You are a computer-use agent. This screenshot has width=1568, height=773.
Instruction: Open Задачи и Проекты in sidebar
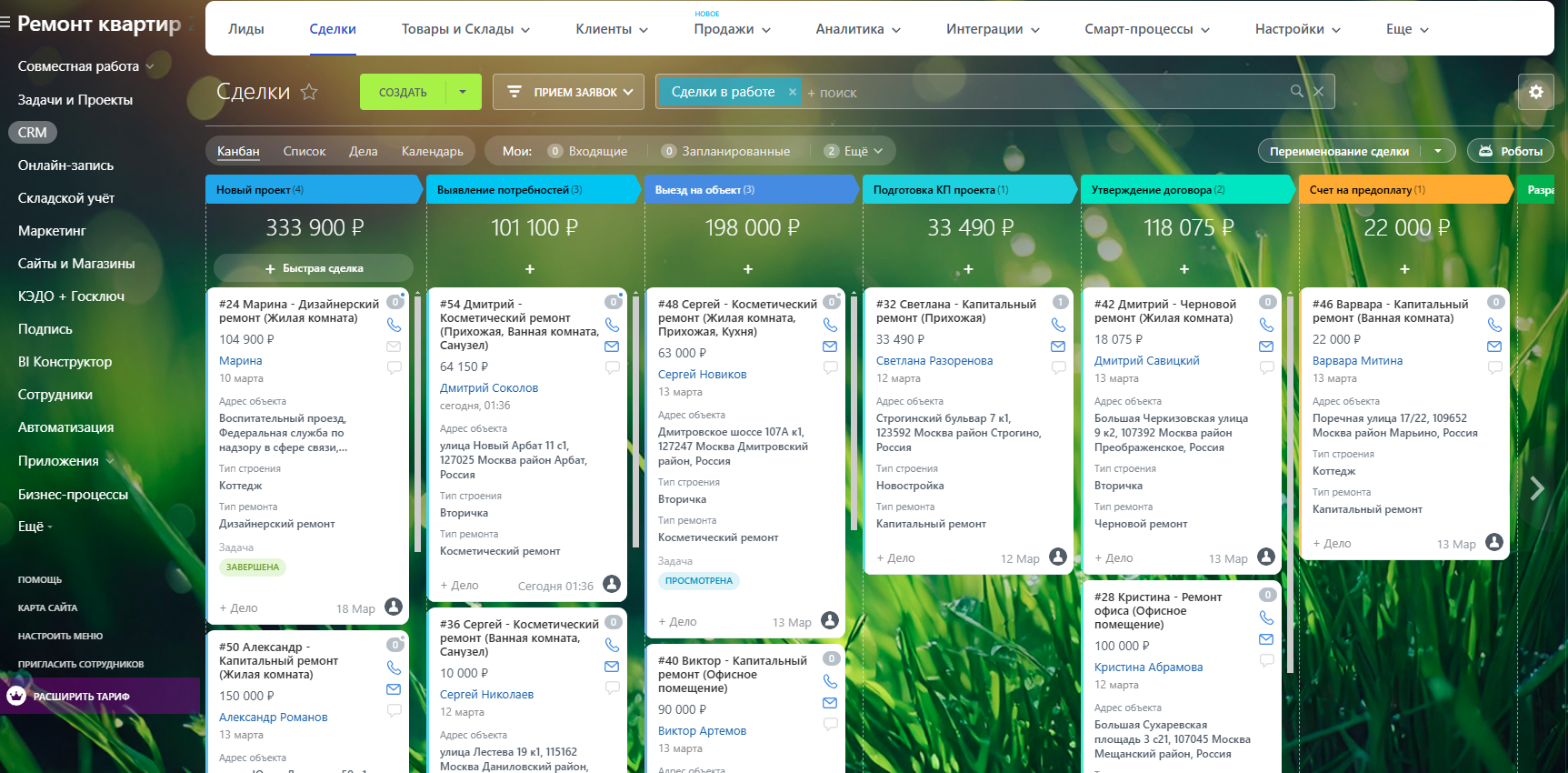click(x=75, y=100)
